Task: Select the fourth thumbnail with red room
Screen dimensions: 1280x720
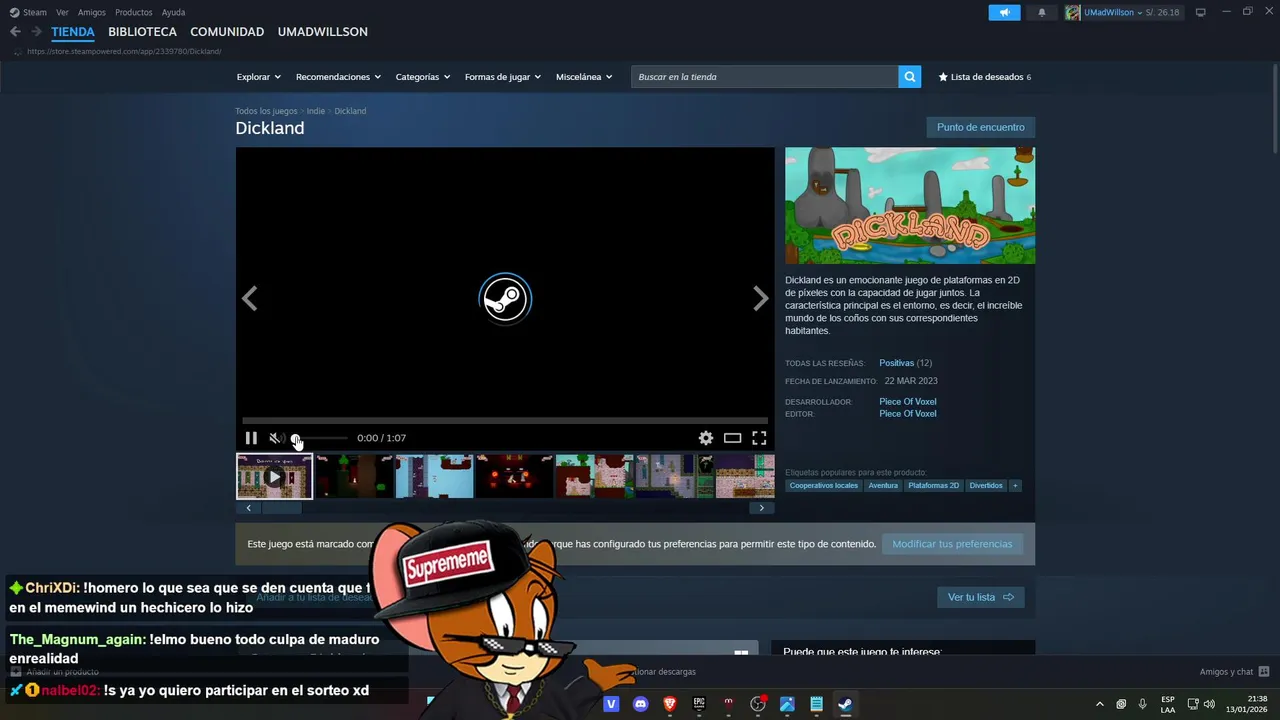Action: click(x=514, y=477)
